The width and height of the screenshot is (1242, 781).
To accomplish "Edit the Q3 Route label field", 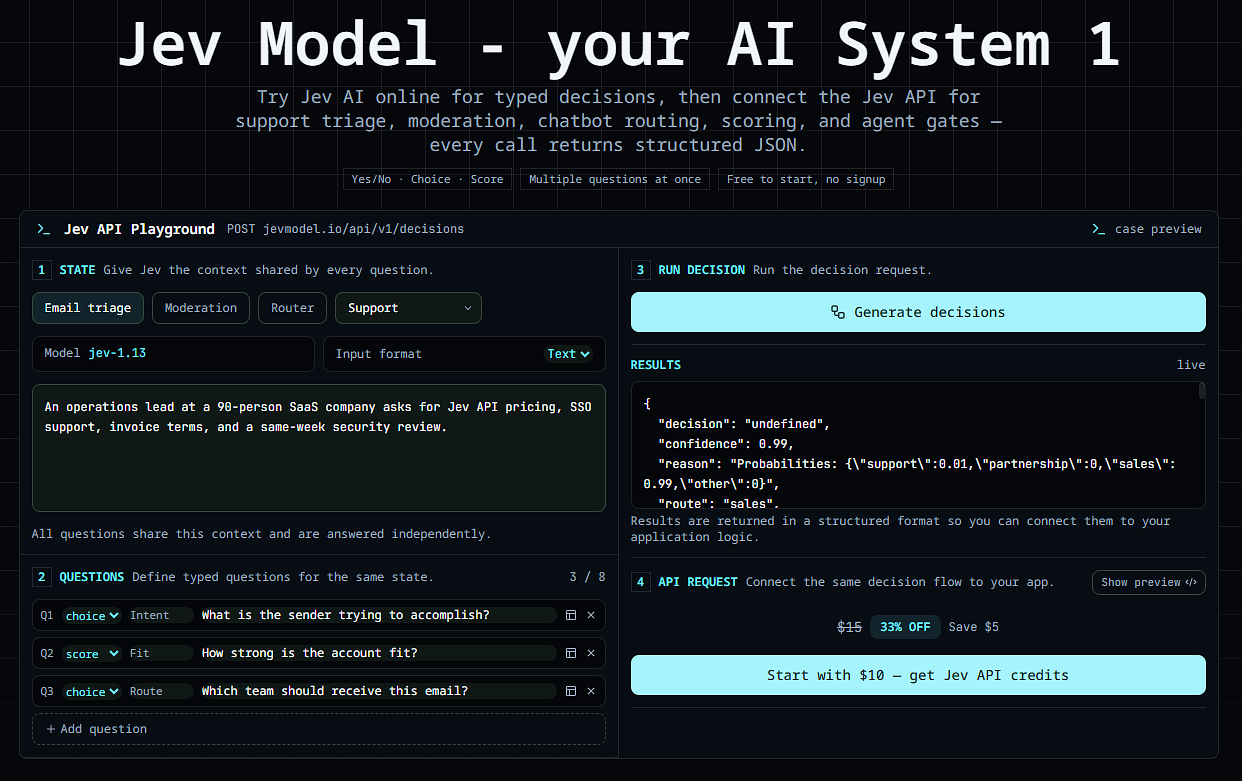I will (159, 691).
